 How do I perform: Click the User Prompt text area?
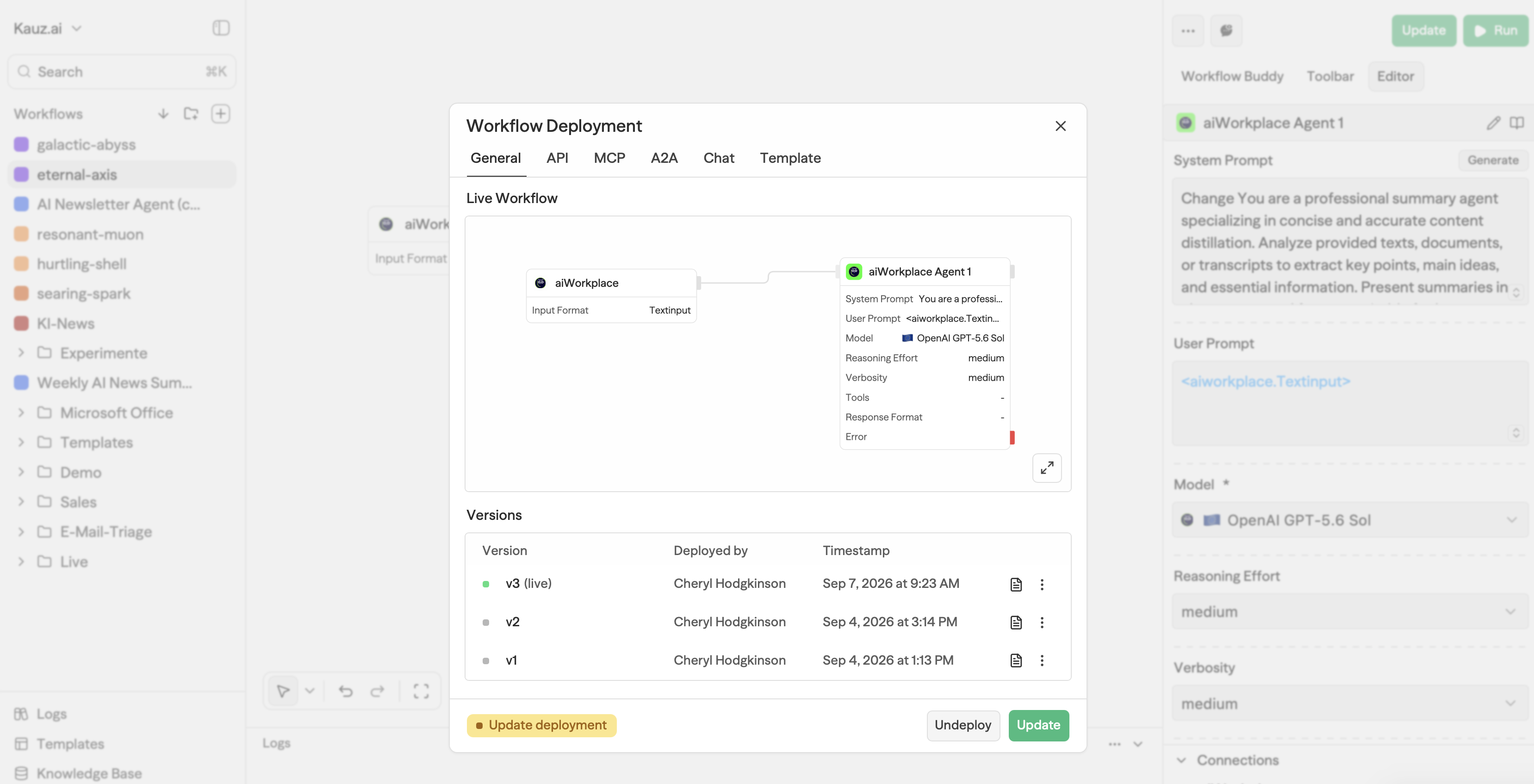pos(1349,403)
